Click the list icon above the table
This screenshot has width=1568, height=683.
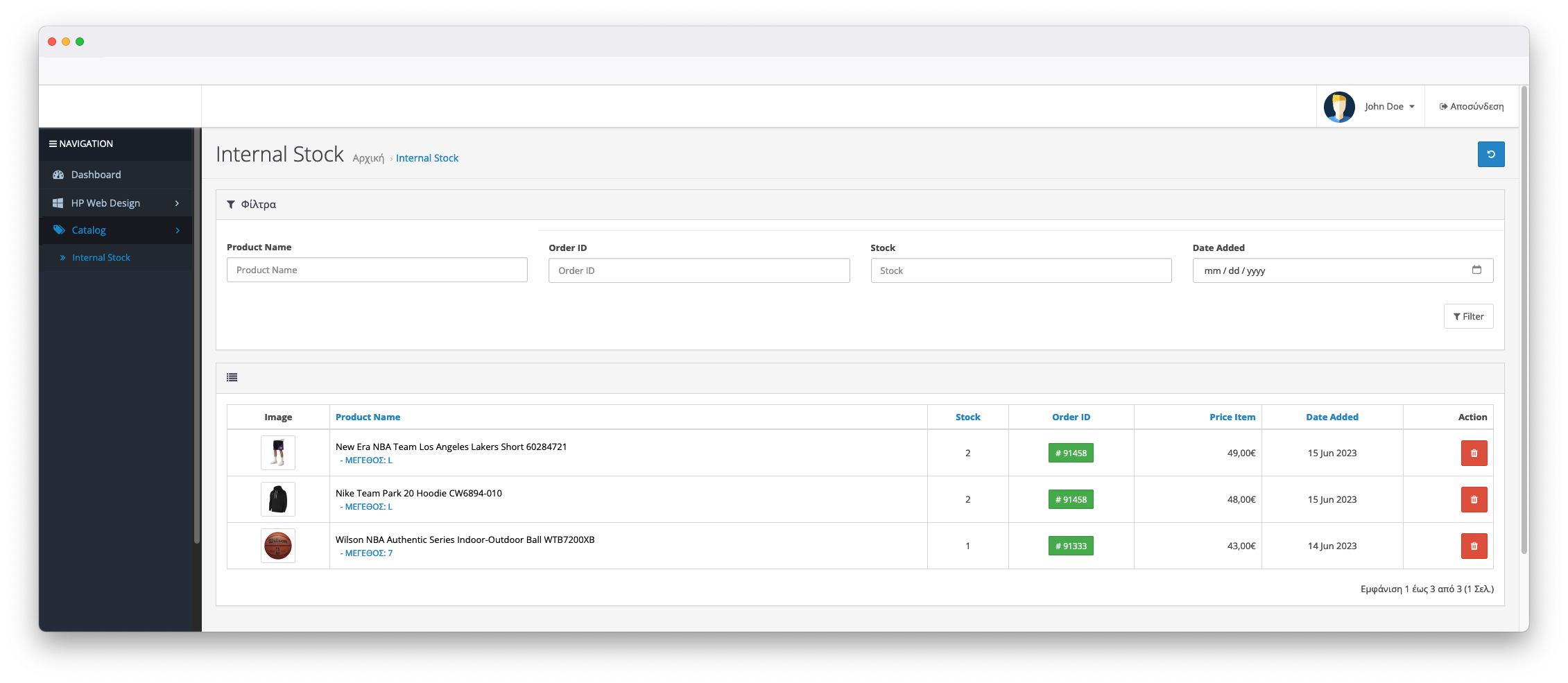tap(232, 378)
